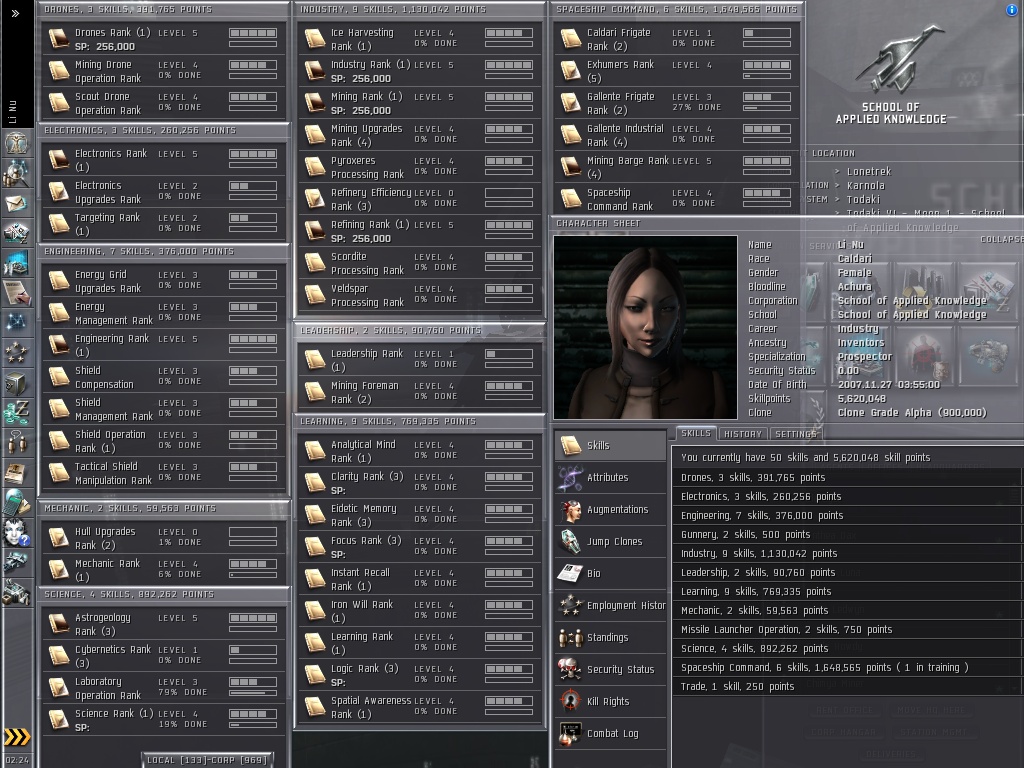Open the Star Map sidebar icon

click(16, 322)
